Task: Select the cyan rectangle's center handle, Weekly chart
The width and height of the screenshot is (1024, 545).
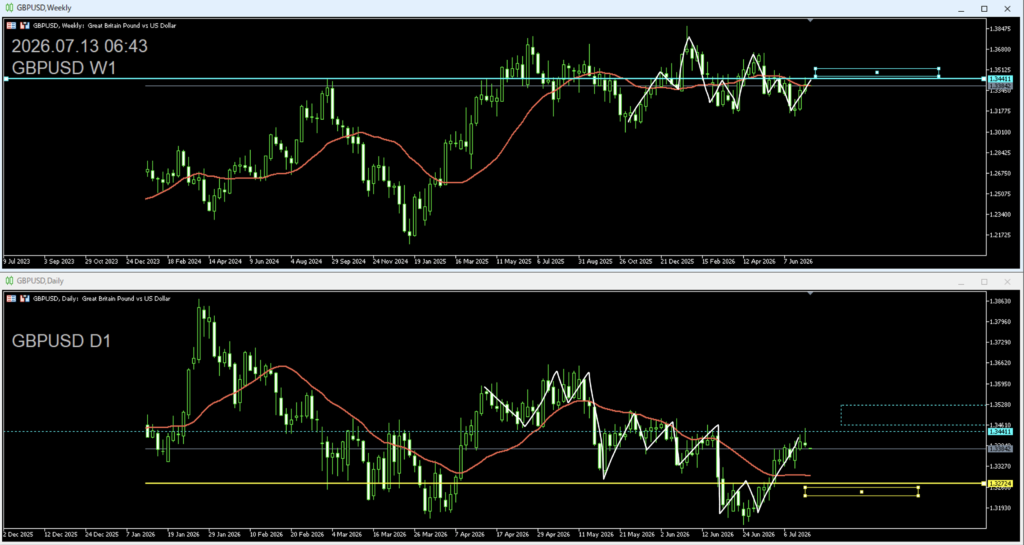Action: [877, 72]
